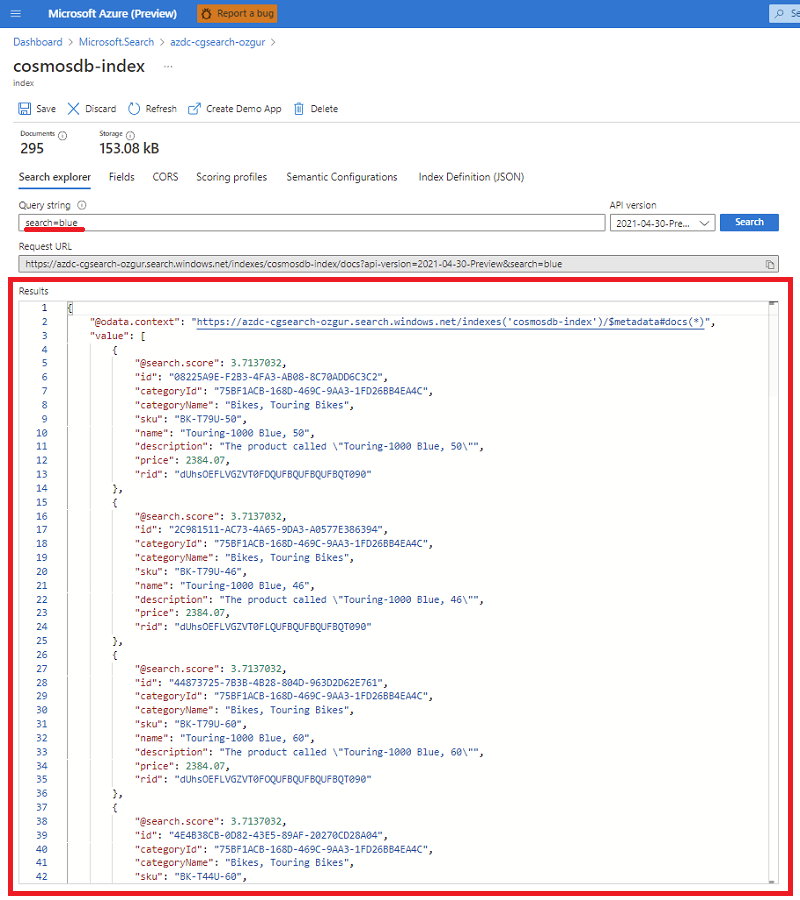View the Scoring profiles tab
The height and width of the screenshot is (900, 800).
point(231,177)
